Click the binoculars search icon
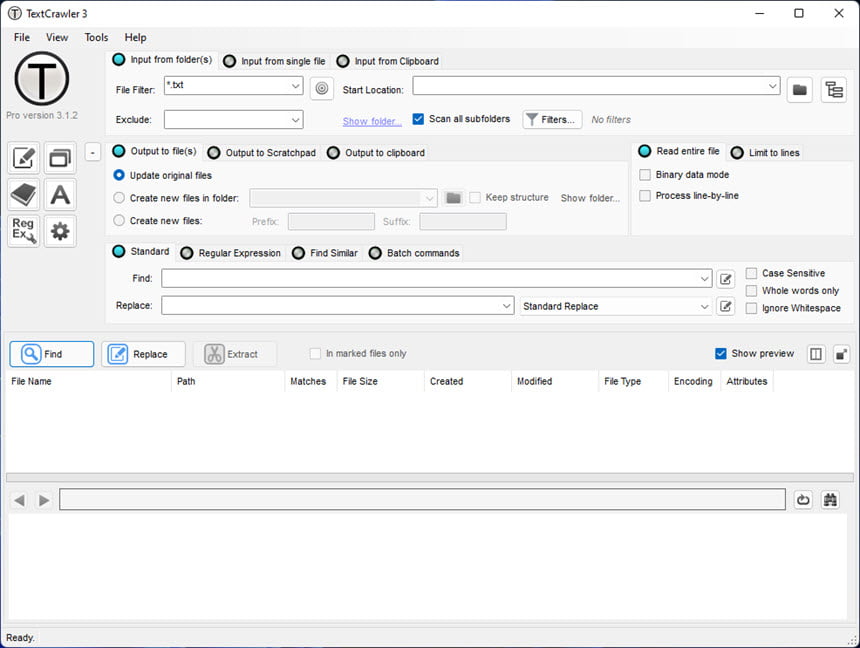 [x=830, y=499]
